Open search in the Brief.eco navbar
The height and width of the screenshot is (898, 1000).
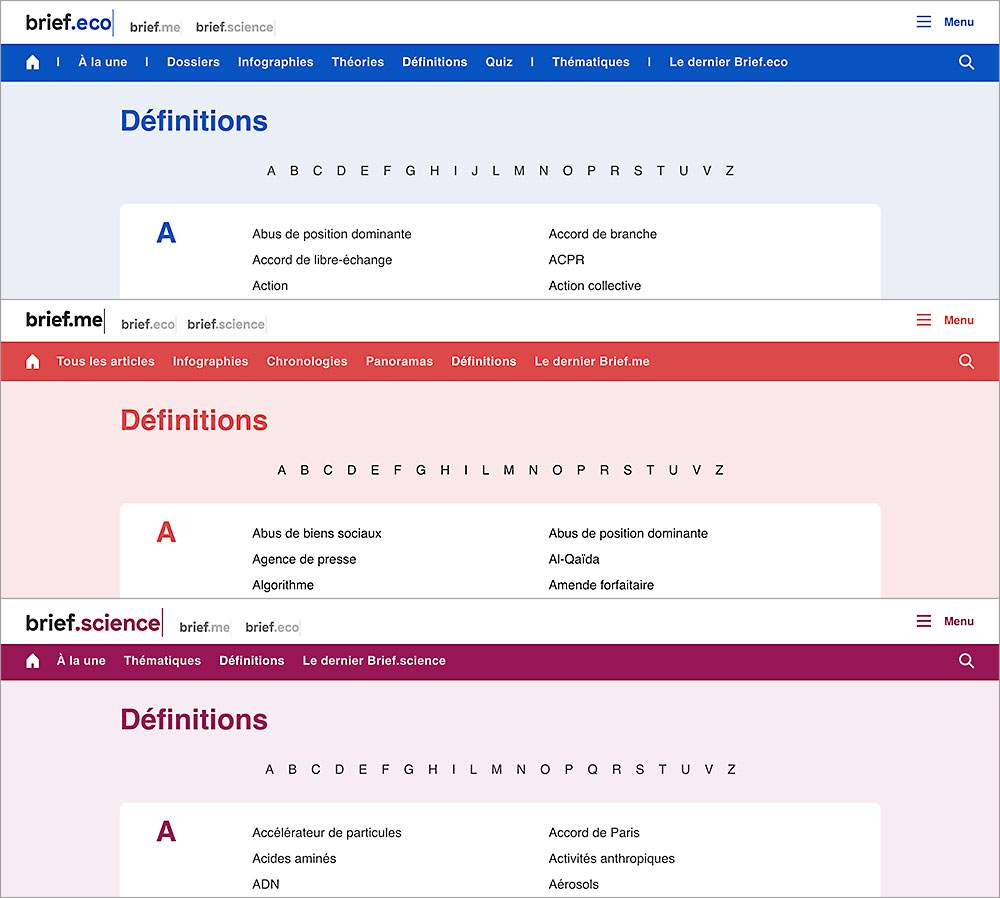tap(966, 62)
